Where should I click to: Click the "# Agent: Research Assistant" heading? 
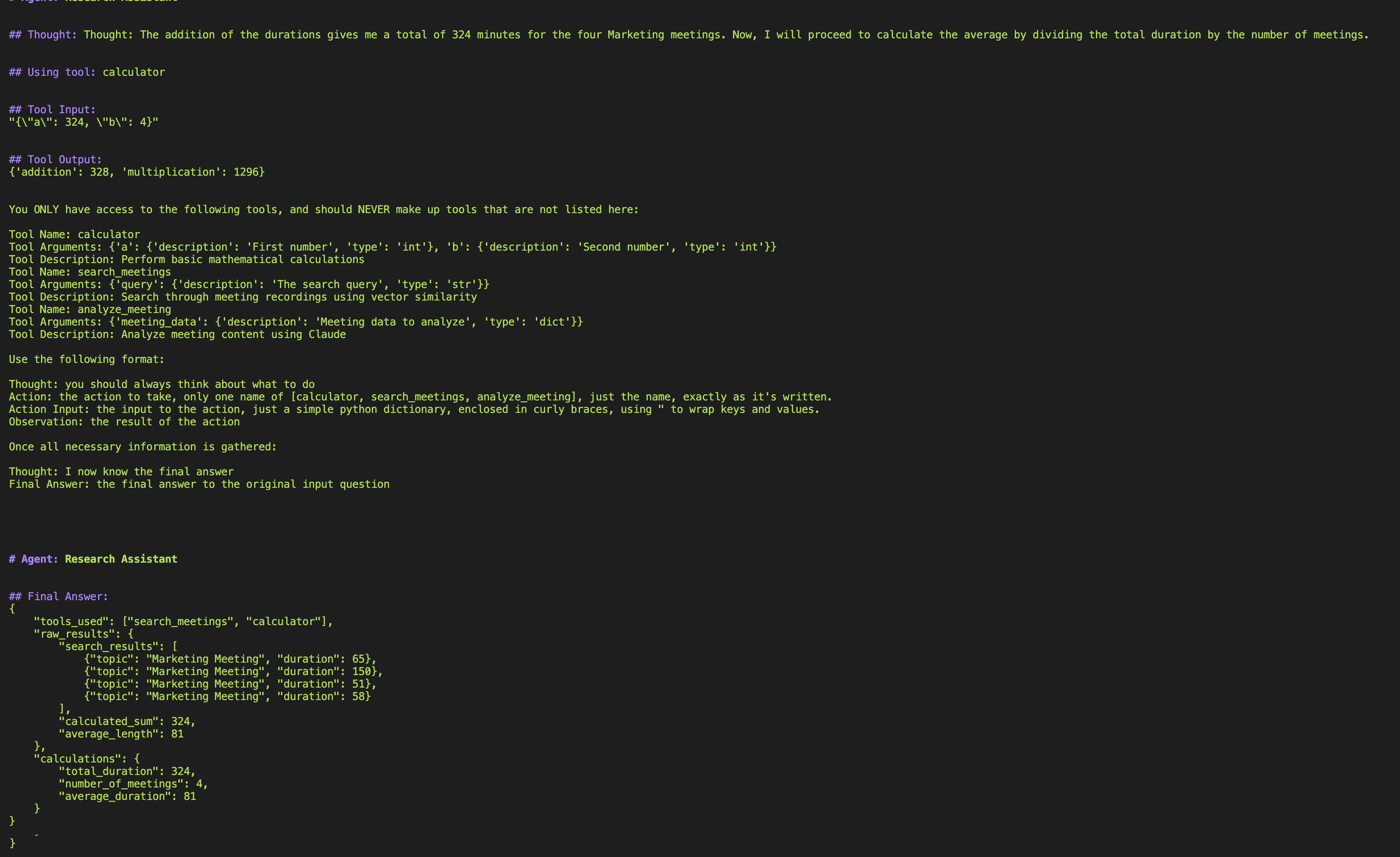[93, 559]
